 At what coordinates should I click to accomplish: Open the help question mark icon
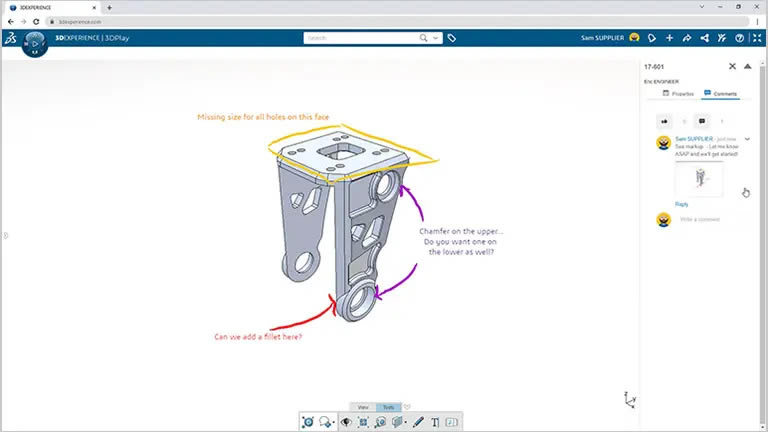tap(740, 38)
